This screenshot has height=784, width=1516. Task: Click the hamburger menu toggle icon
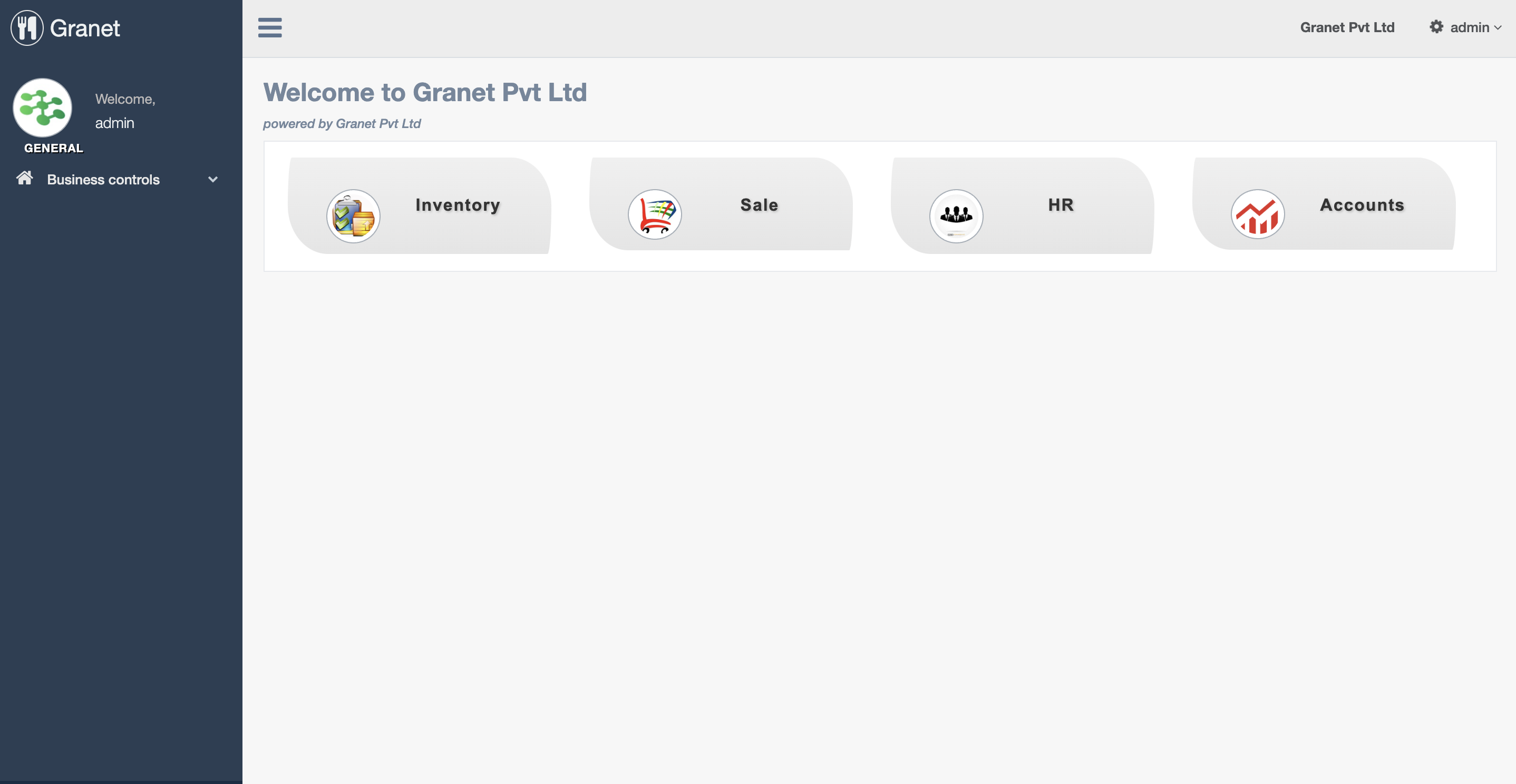[x=269, y=27]
